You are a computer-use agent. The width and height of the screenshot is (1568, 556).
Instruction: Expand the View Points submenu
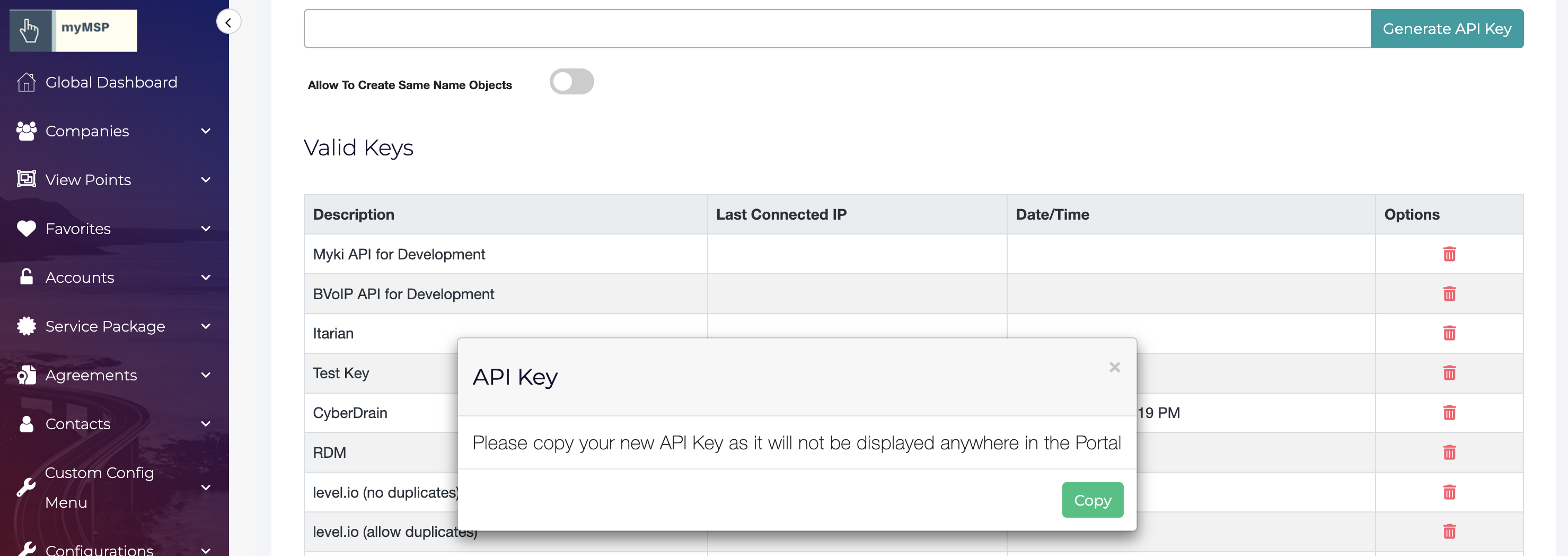(206, 180)
